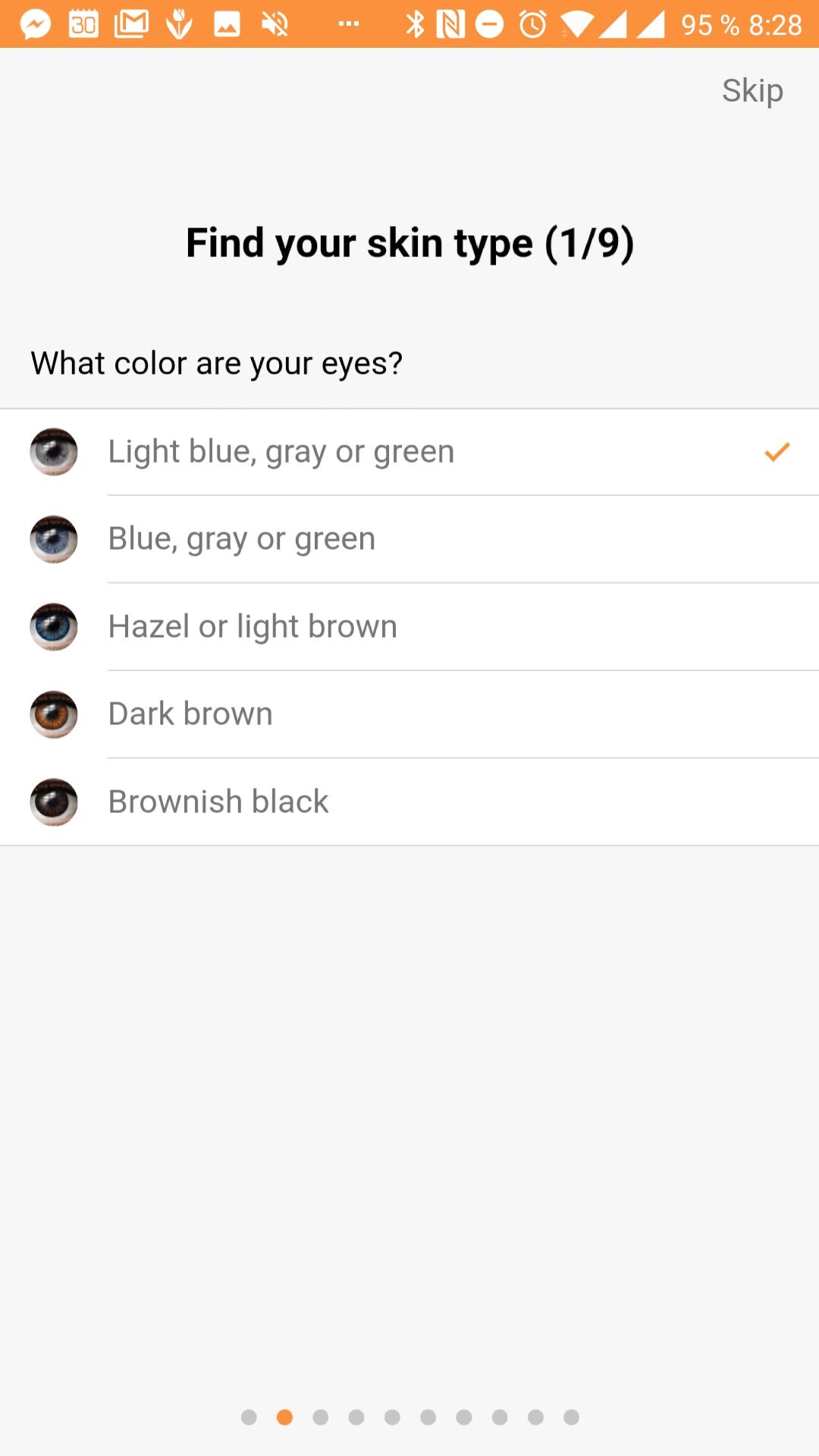Select "Brownish black" eye color
Image resolution: width=819 pixels, height=1456 pixels.
click(x=409, y=802)
